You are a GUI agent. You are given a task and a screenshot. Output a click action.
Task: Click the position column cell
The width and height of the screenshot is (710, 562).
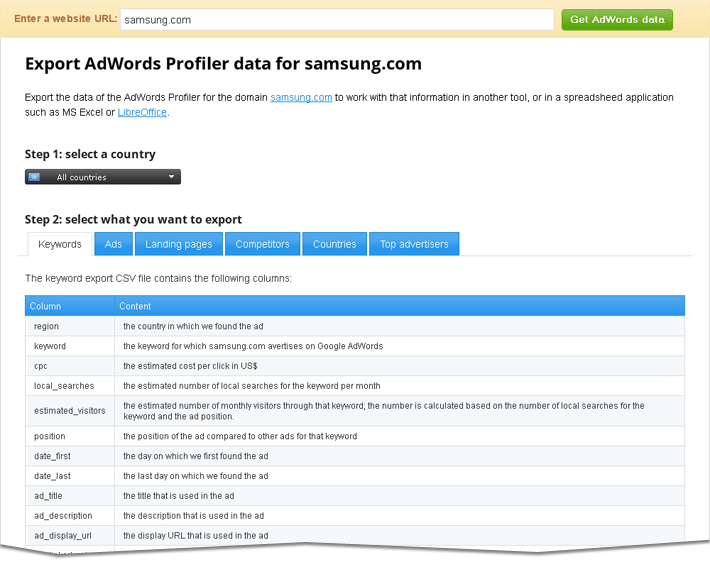70,436
